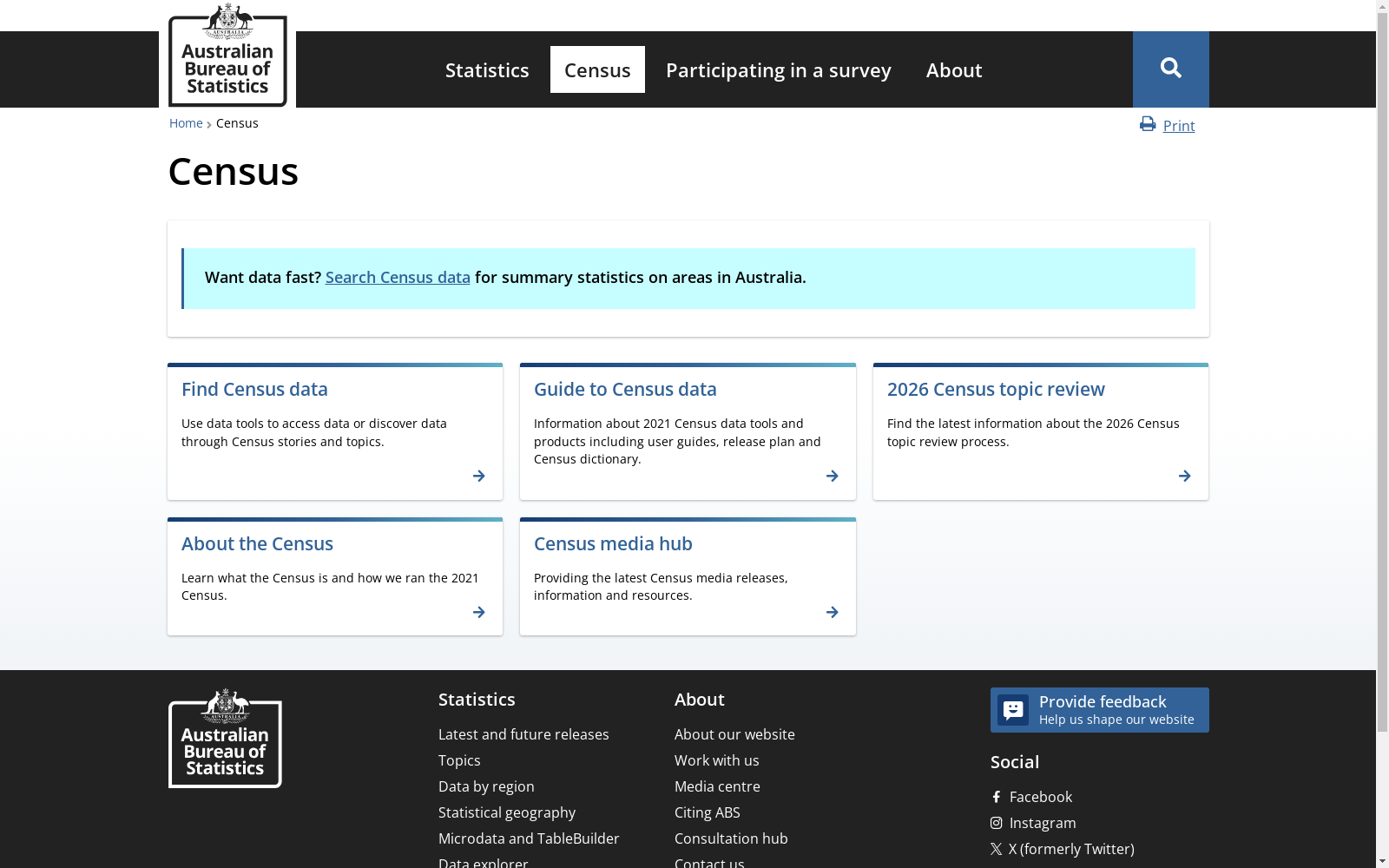Click the Census page title heading
This screenshot has height=868, width=1389.
point(233,171)
